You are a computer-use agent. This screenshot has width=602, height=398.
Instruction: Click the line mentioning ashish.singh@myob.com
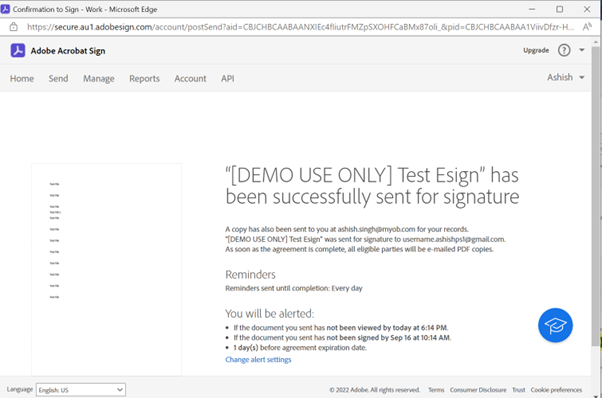[347, 229]
